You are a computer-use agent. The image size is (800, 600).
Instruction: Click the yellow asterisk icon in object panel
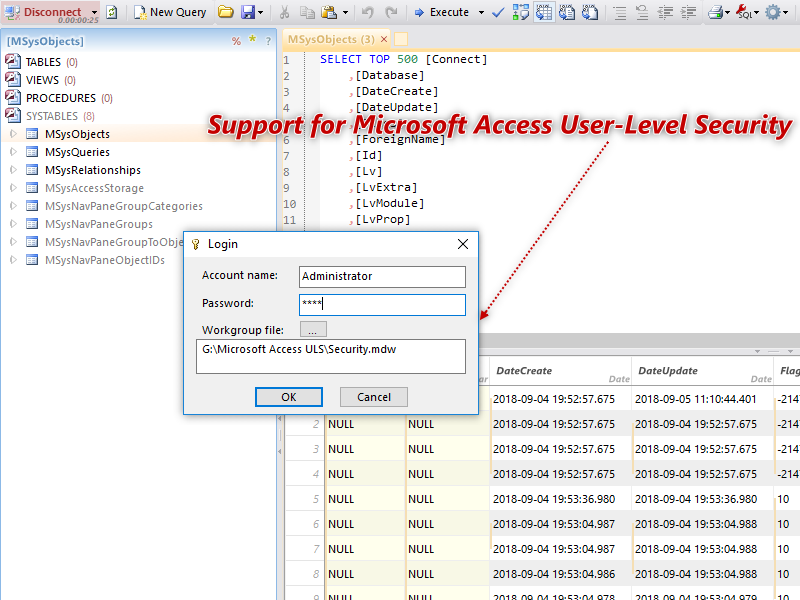click(x=252, y=39)
